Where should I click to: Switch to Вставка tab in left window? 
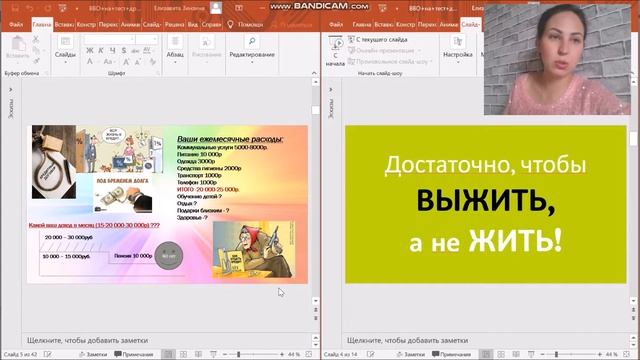[64, 24]
